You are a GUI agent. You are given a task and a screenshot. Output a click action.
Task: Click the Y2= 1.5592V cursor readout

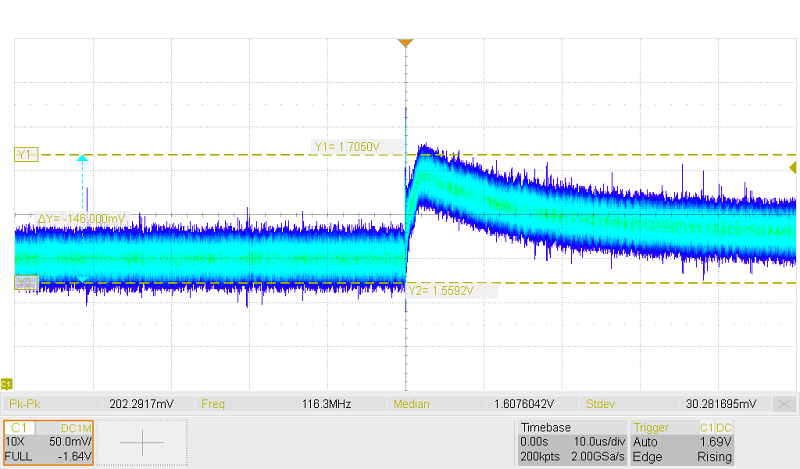point(439,290)
